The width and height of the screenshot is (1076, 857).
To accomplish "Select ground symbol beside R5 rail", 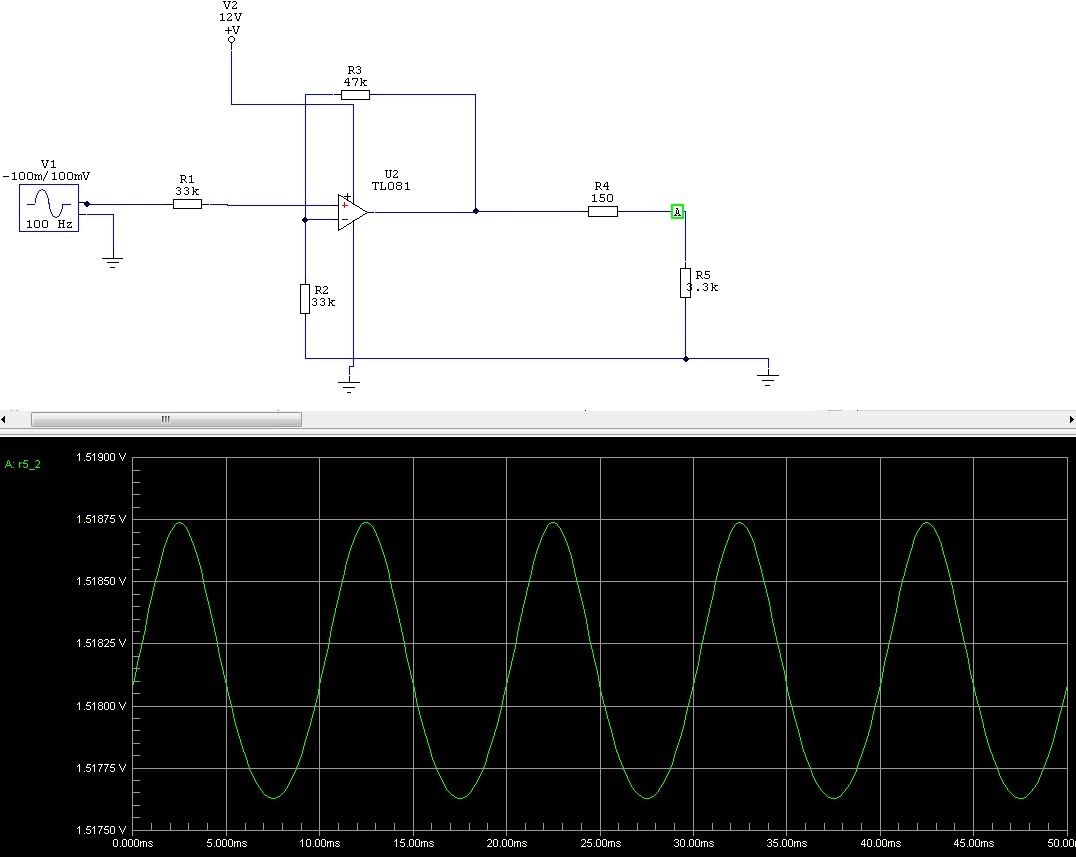I will [768, 379].
